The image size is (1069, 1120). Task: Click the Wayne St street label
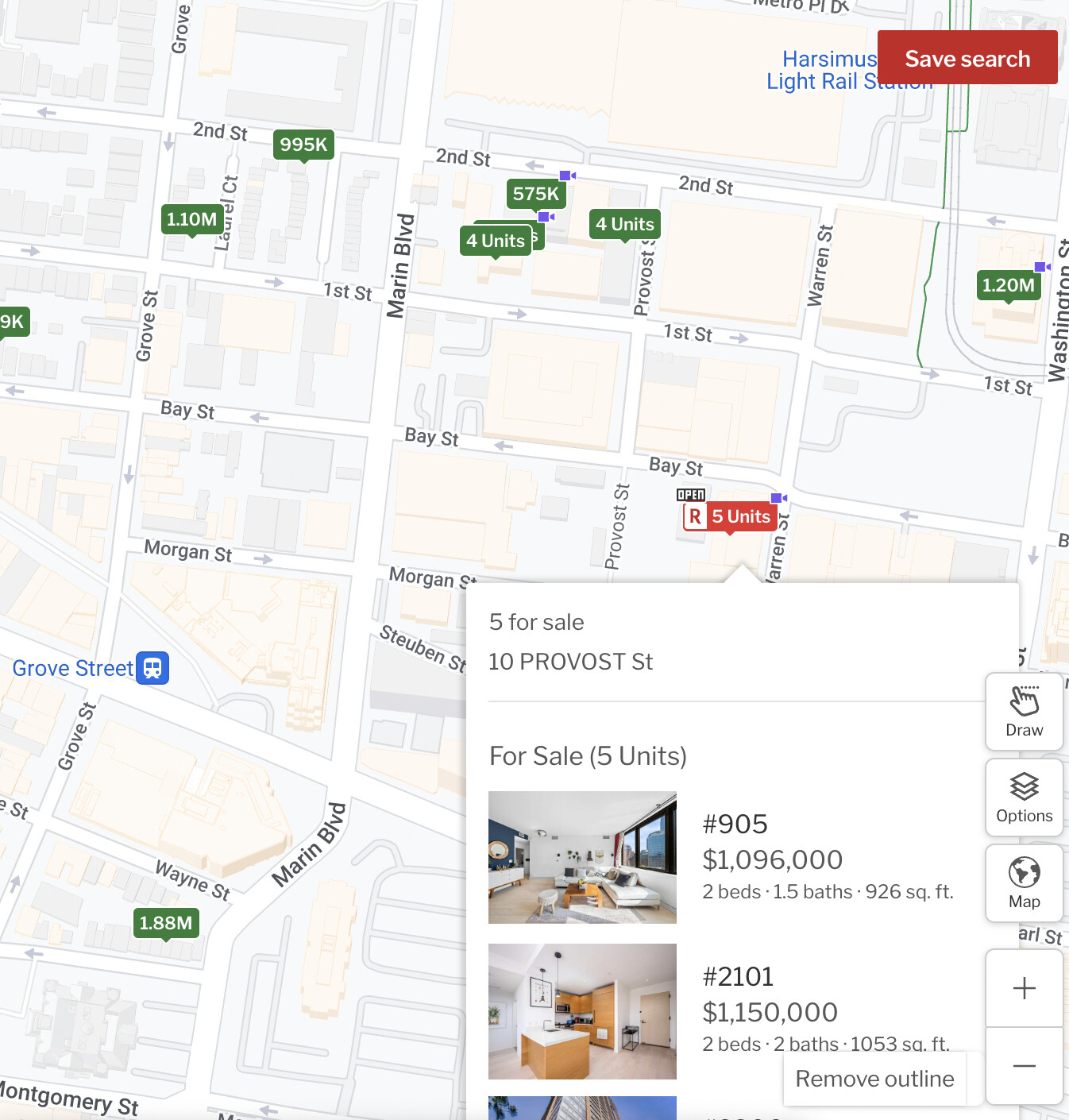click(x=193, y=880)
